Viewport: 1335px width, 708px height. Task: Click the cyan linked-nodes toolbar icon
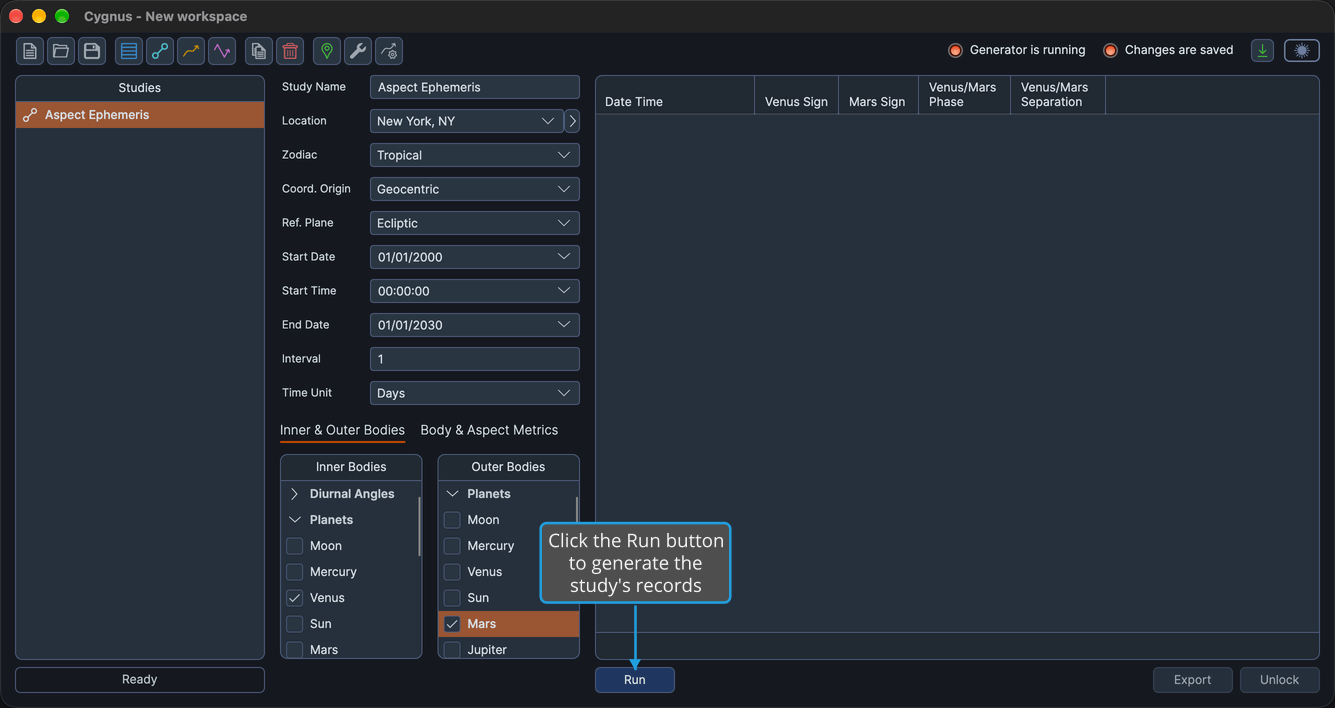tap(160, 51)
